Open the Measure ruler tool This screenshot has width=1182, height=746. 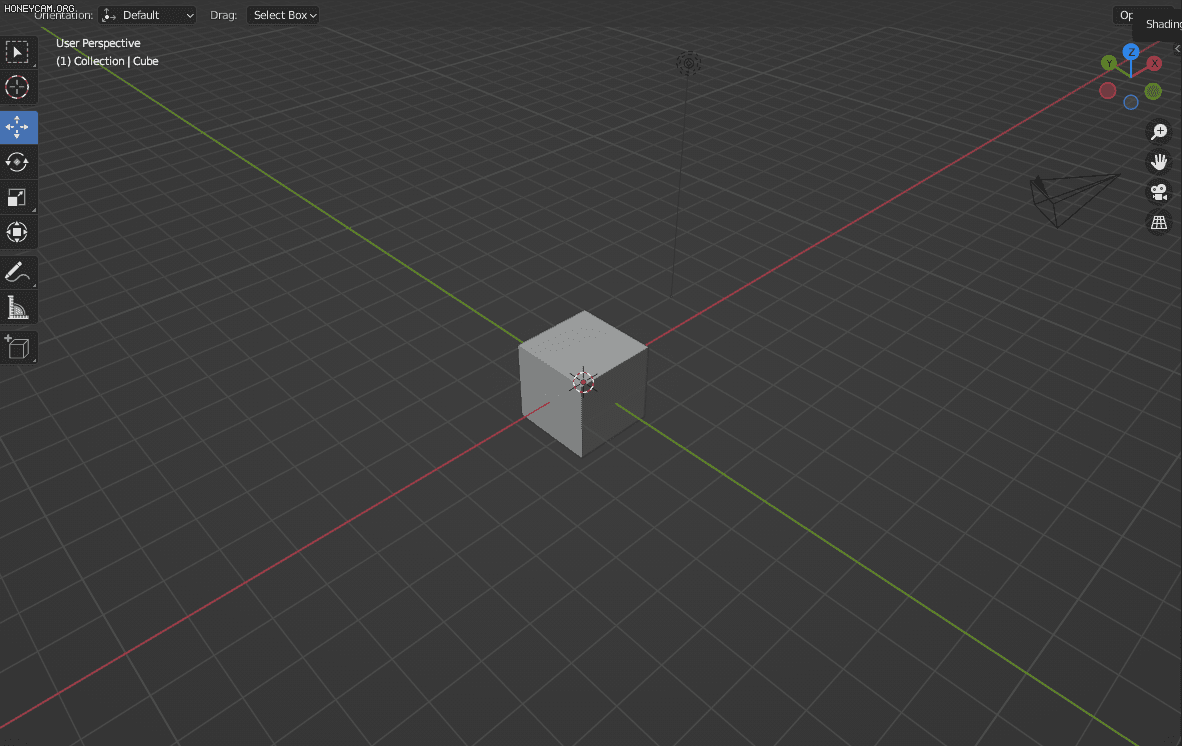(17, 307)
